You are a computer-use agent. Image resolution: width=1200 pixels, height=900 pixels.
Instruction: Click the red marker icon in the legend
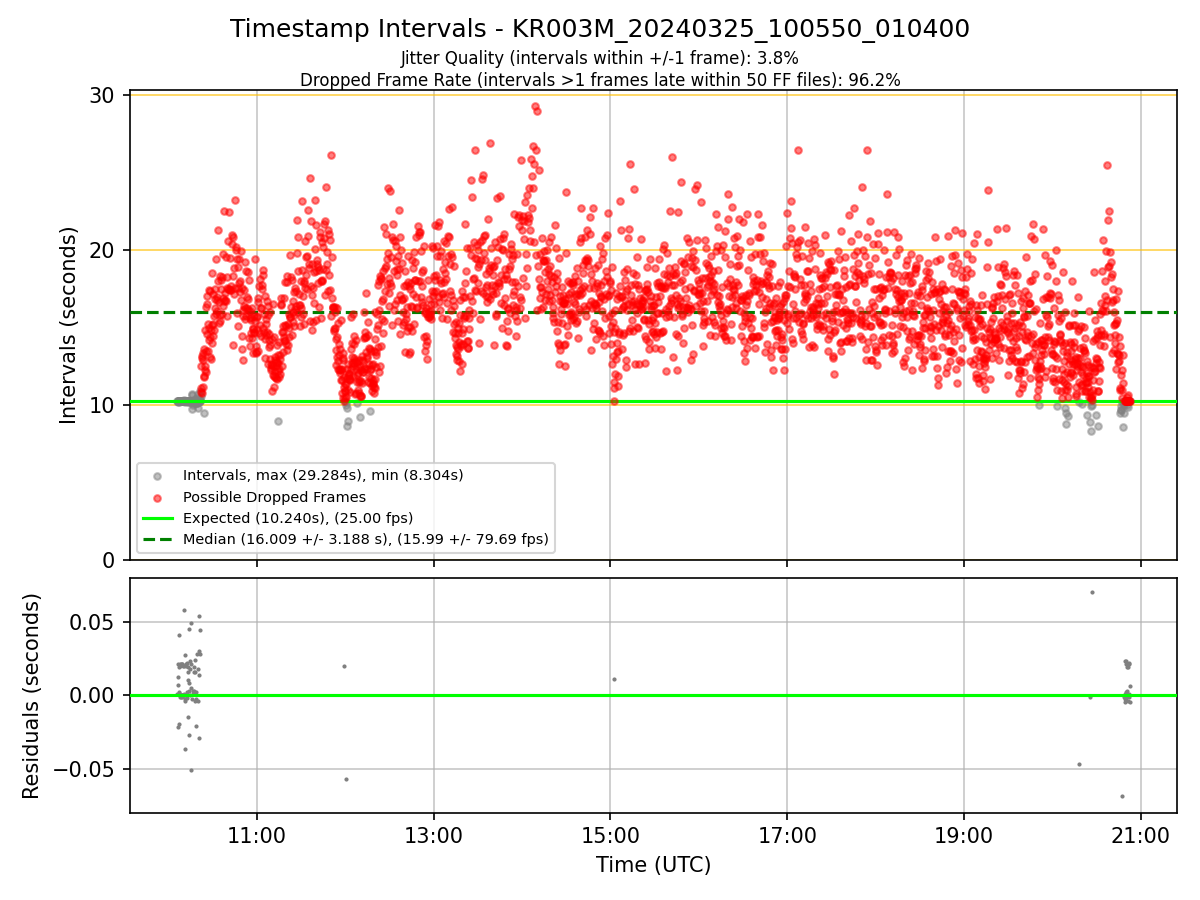click(x=159, y=497)
